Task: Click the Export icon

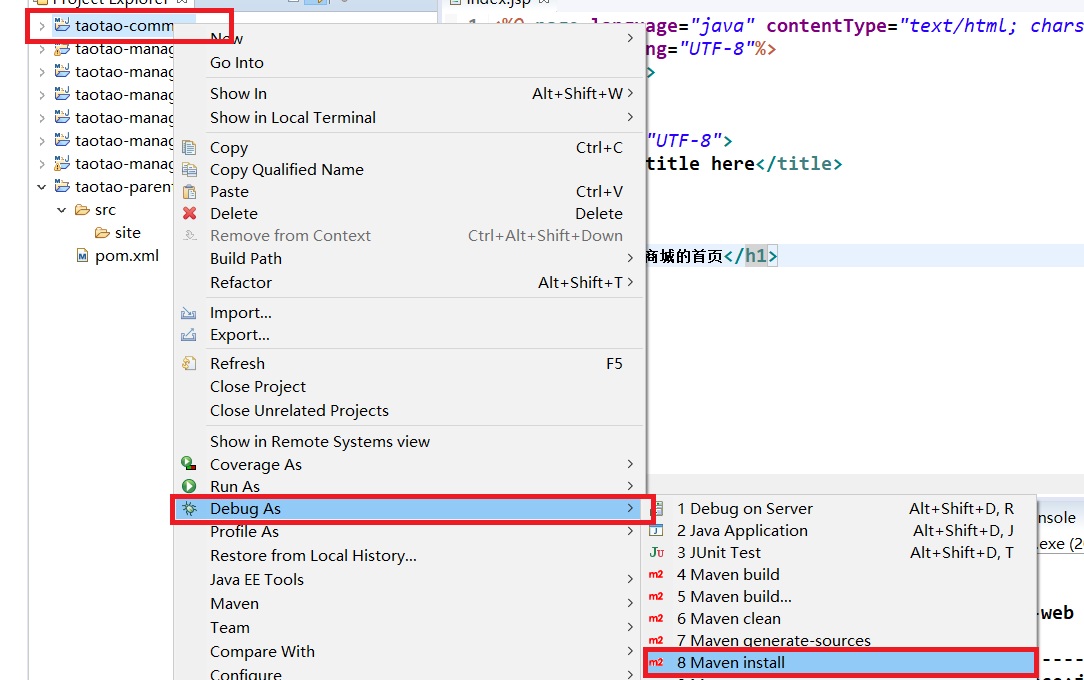Action: point(189,335)
